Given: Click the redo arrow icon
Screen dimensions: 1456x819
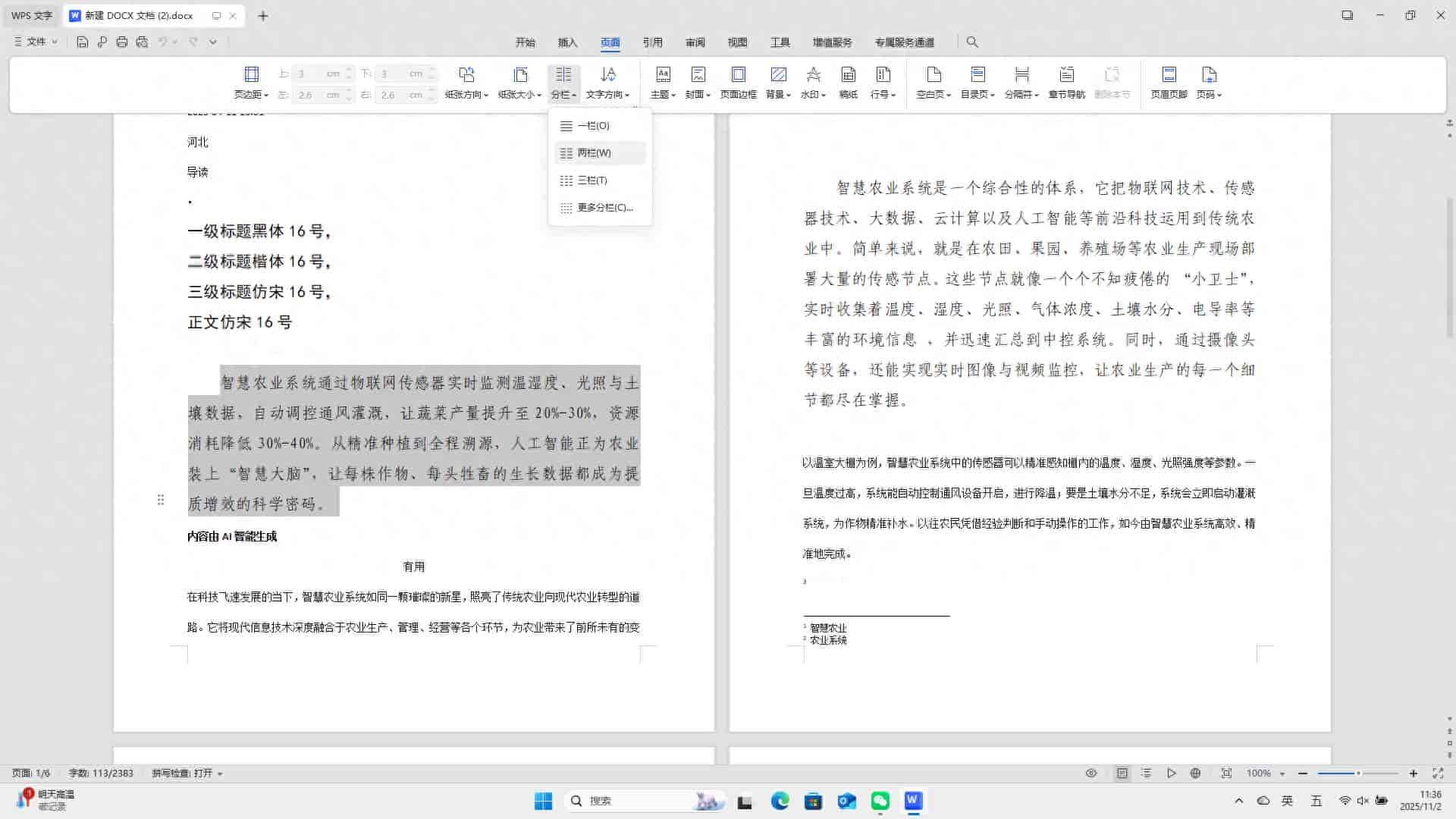Looking at the screenshot, I should [x=193, y=42].
